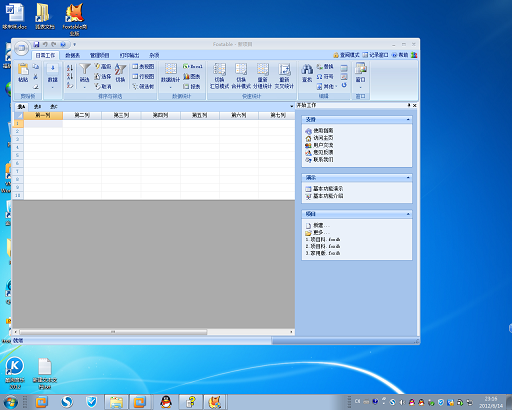Open the Table view item in the ribbon
512x410 pixels.
tap(143, 67)
